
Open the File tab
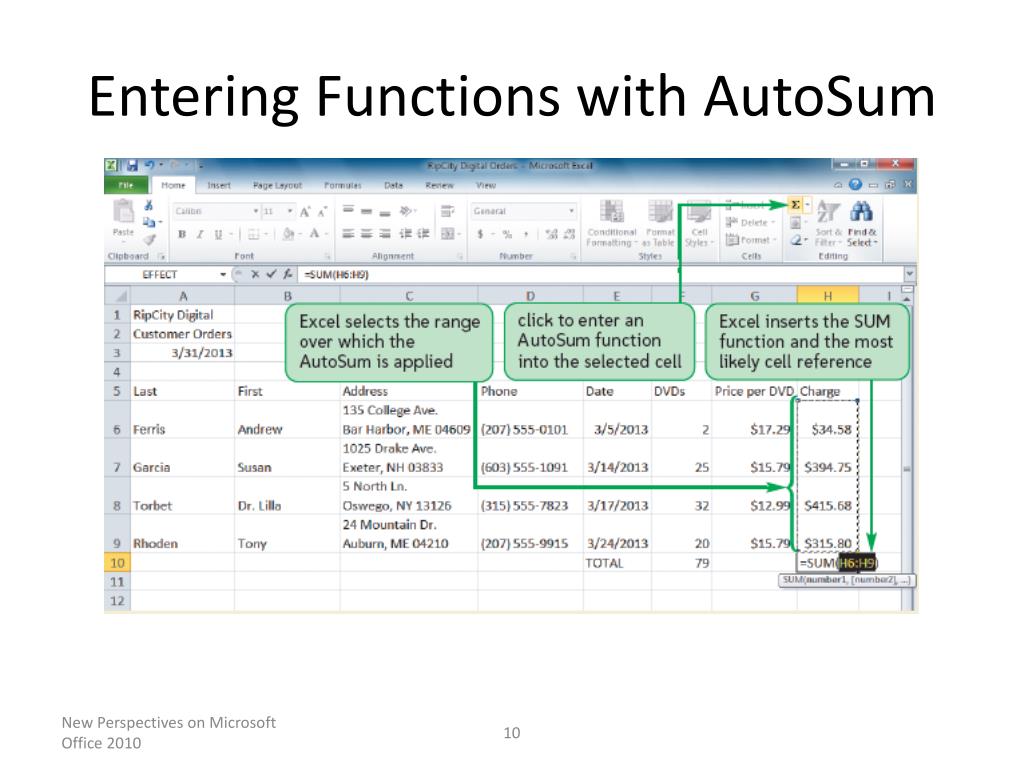(x=125, y=185)
